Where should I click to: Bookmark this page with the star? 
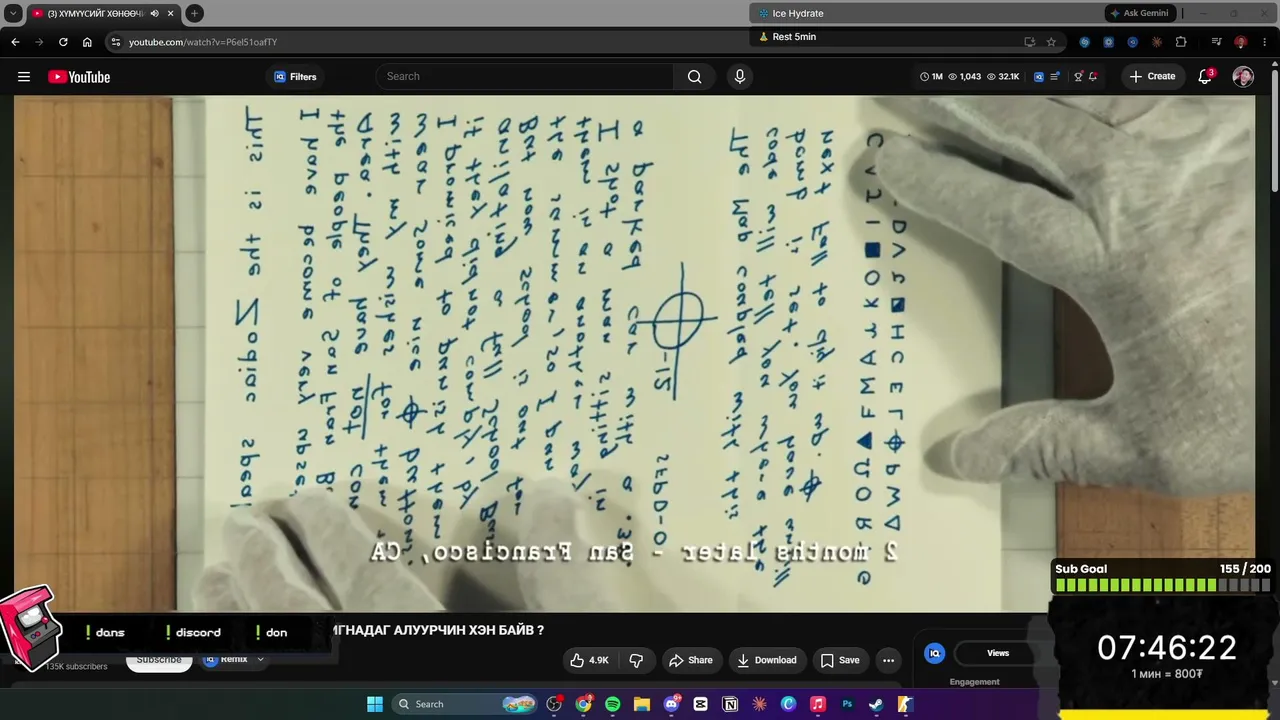click(x=1051, y=42)
